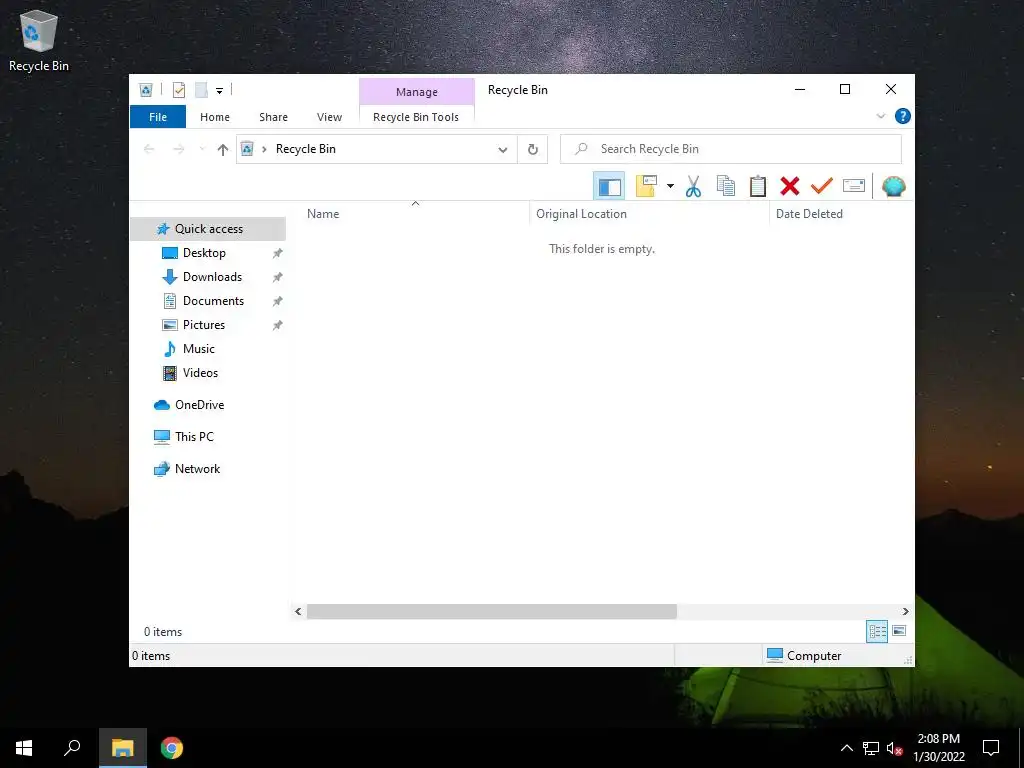Image resolution: width=1024 pixels, height=768 pixels.
Task: Click the quick access Properties checkmark icon
Action: [178, 90]
